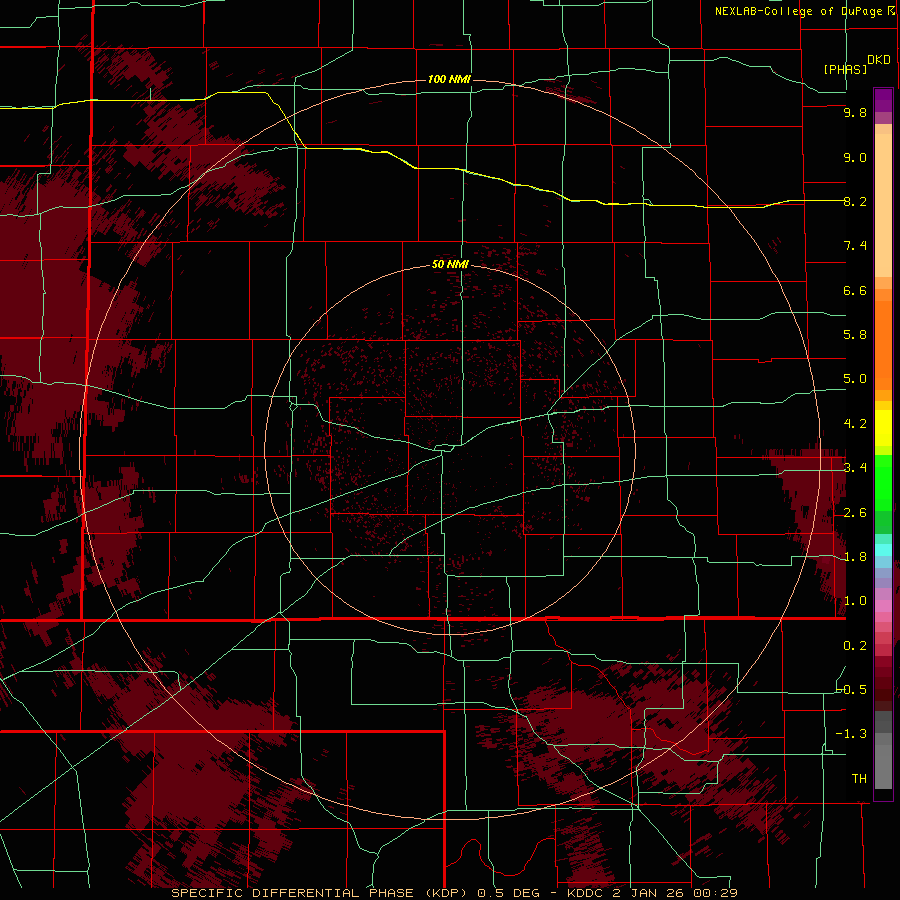900x900 pixels.
Task: Click the 4.2 legend value
Action: (855, 424)
